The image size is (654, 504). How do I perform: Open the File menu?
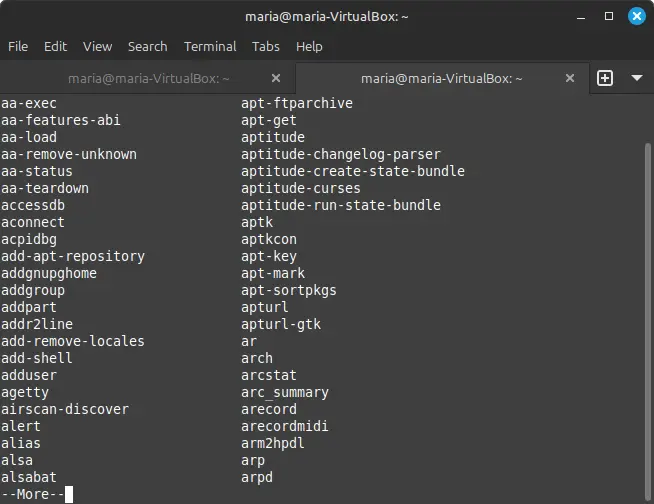pyautogui.click(x=18, y=46)
